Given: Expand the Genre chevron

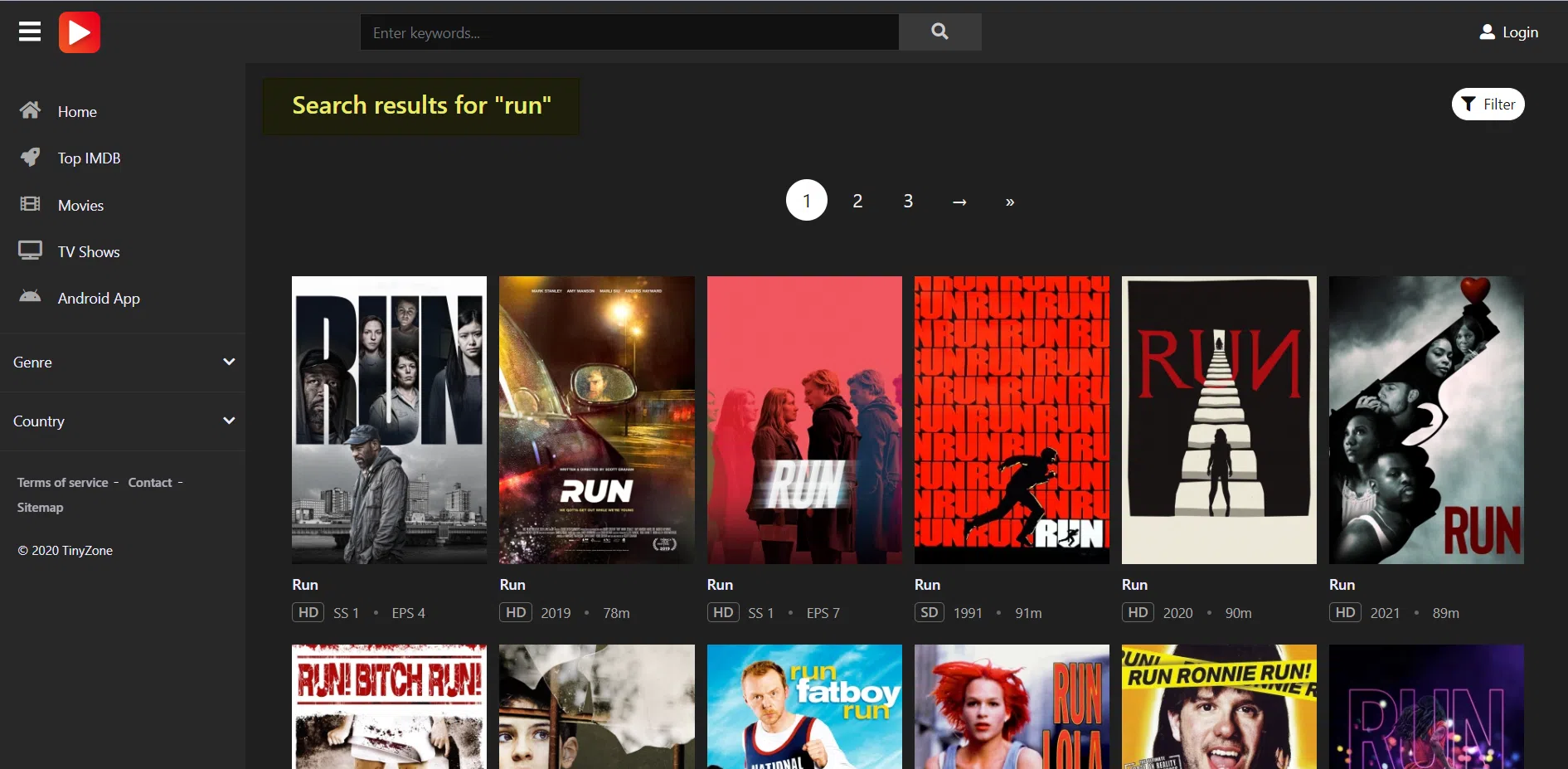Looking at the screenshot, I should coord(229,362).
